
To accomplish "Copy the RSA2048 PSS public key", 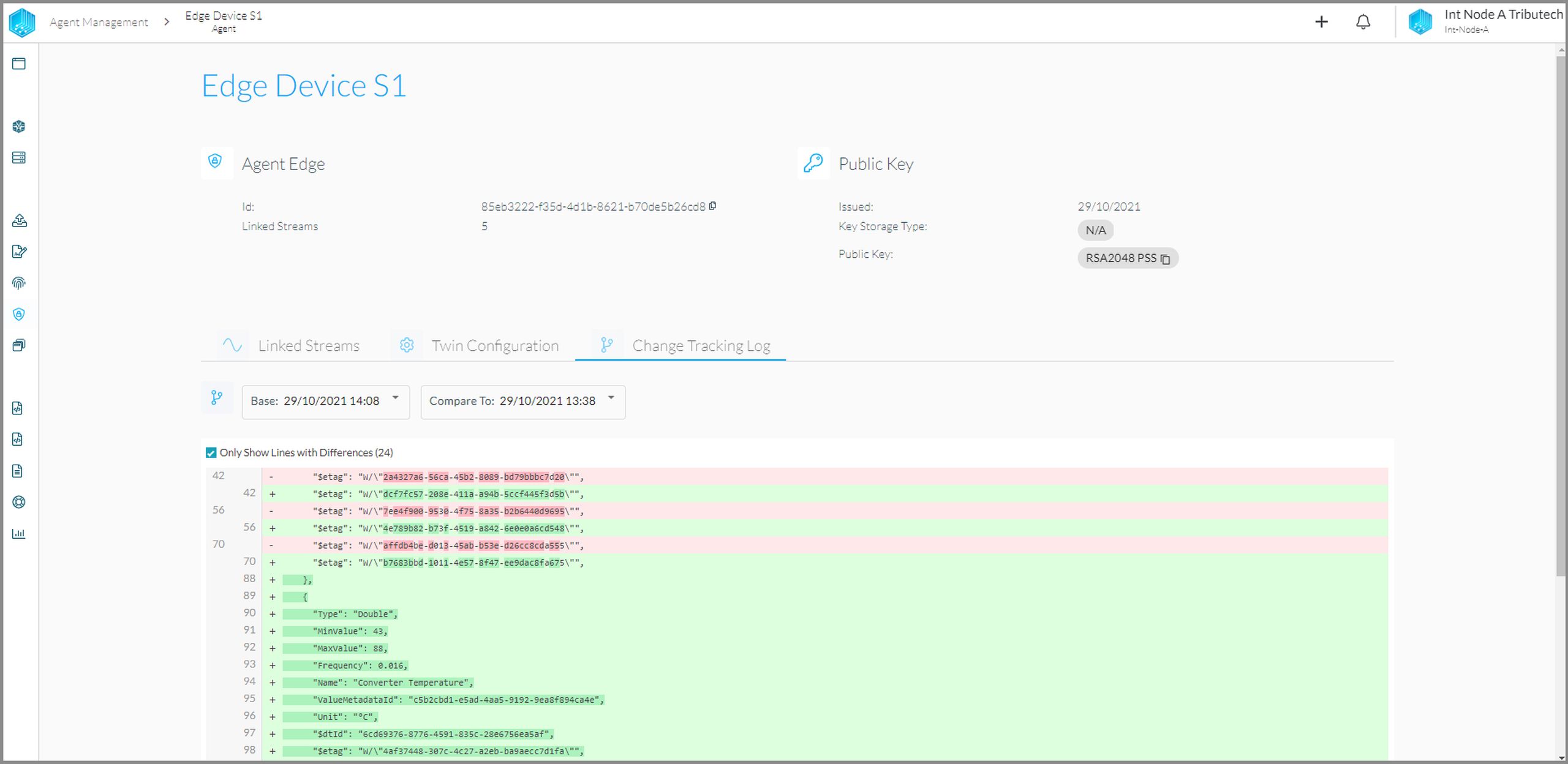I will pos(1166,259).
